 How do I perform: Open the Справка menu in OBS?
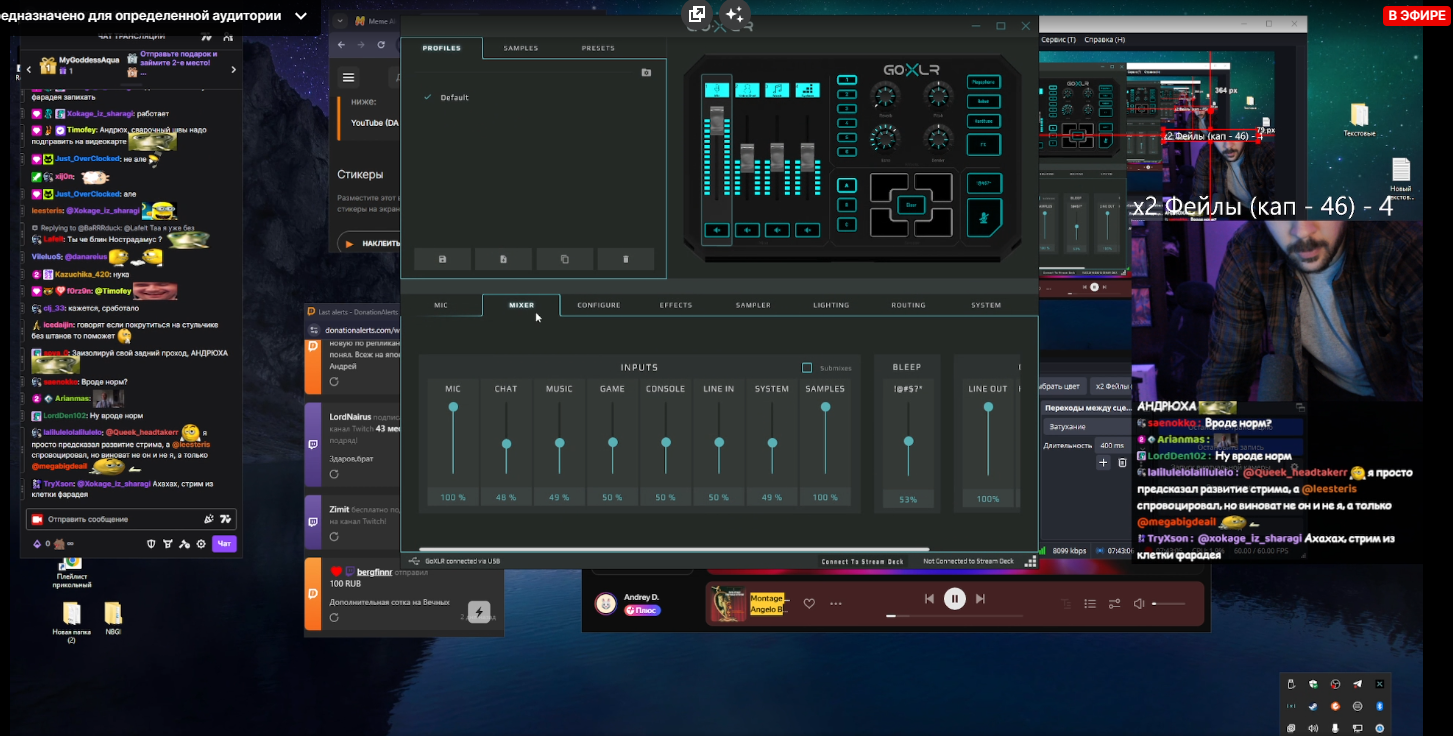click(x=1105, y=40)
